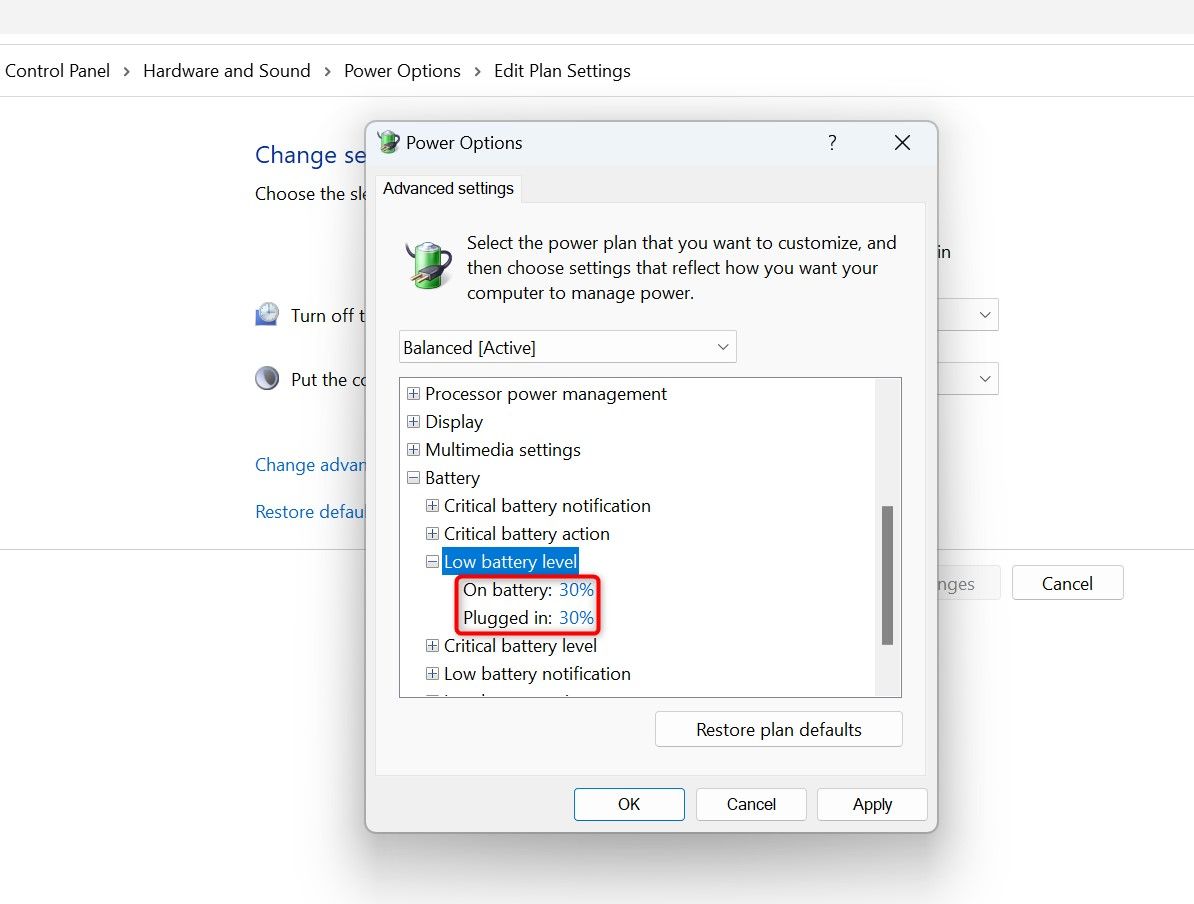This screenshot has width=1194, height=904.
Task: Select the Advanced settings tab
Action: [x=448, y=188]
